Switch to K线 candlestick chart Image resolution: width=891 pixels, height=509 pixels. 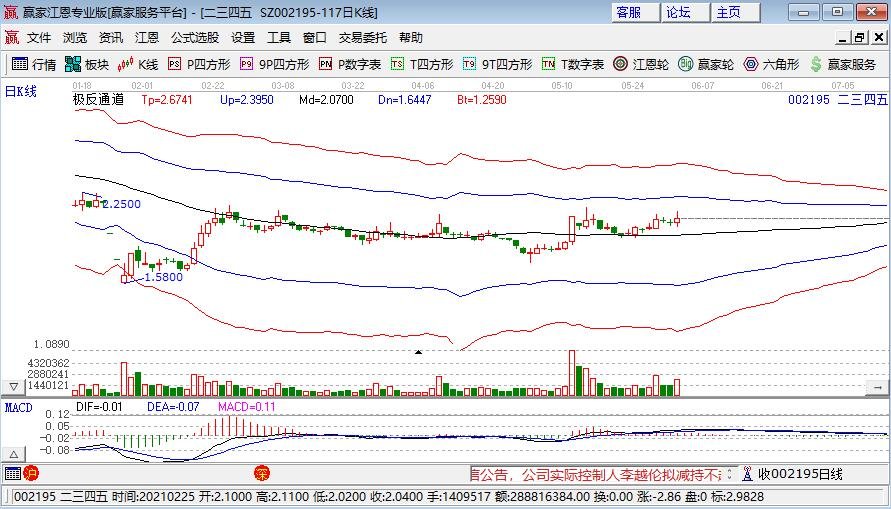click(138, 64)
